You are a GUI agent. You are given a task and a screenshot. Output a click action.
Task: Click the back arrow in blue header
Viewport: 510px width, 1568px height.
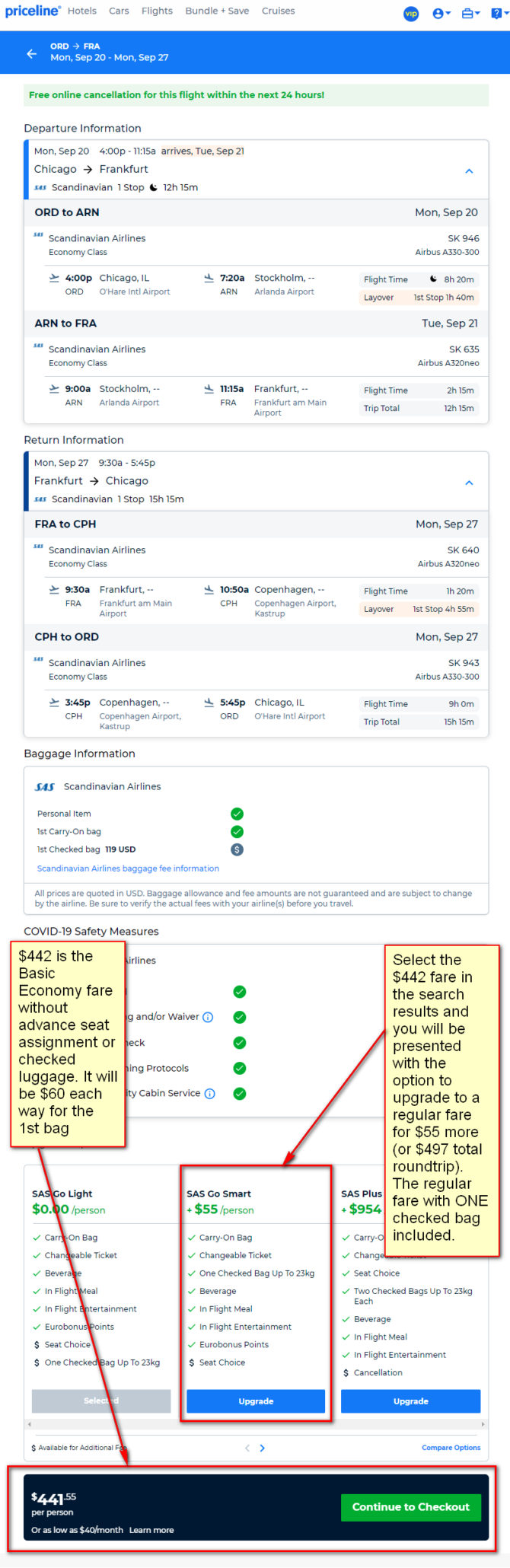31,53
